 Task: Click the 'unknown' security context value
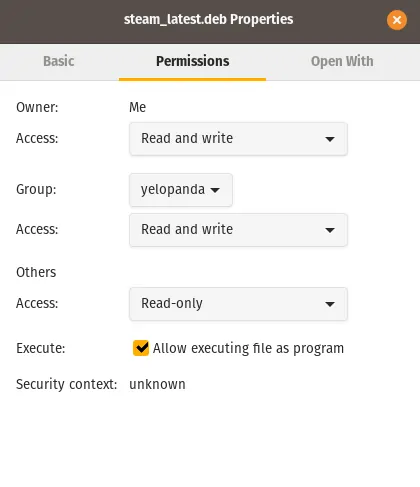[x=157, y=384]
